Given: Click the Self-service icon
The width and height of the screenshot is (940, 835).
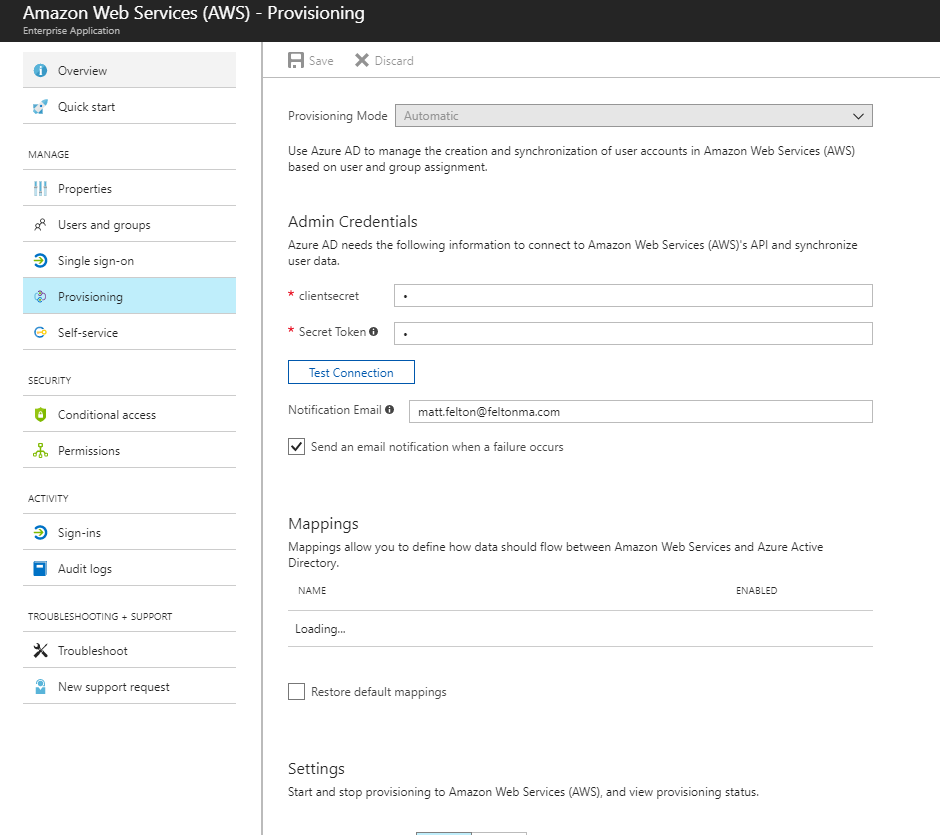Looking at the screenshot, I should [x=40, y=333].
